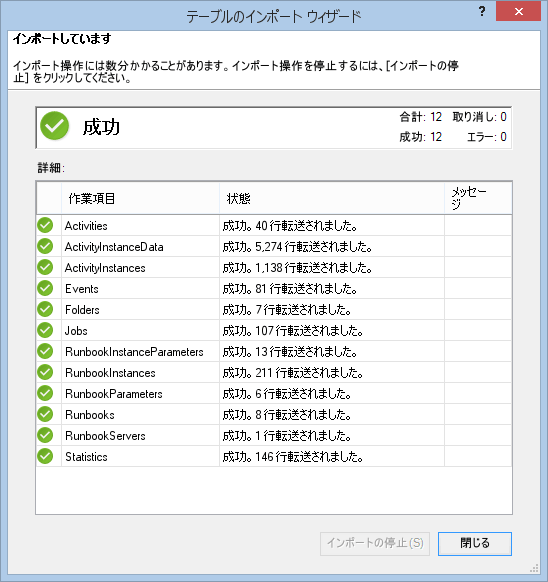This screenshot has height=582, width=548.
Task: Select the Jobs work item name
Action: (76, 331)
